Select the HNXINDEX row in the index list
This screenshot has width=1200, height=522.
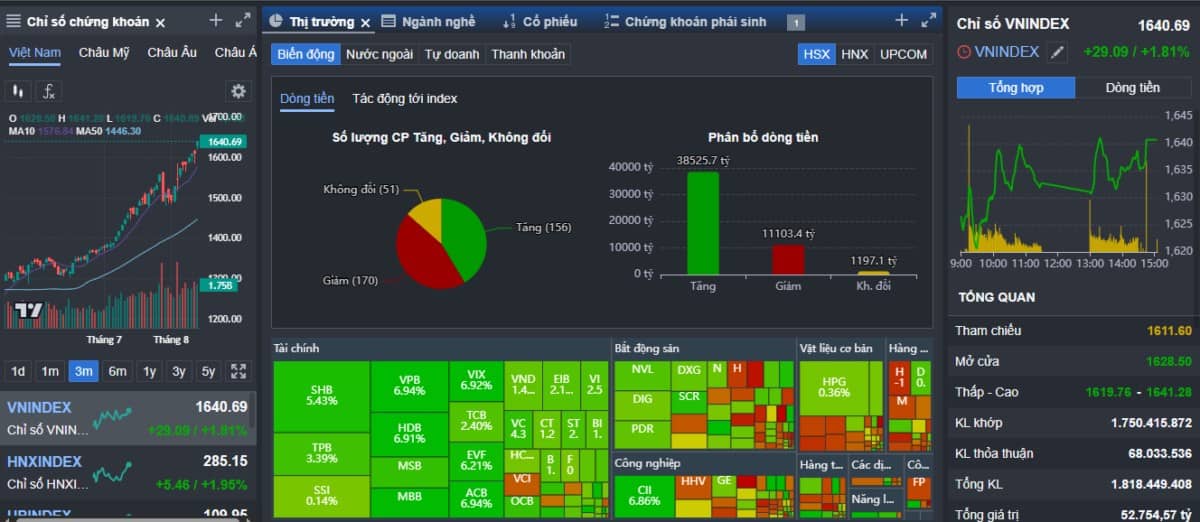(128, 472)
